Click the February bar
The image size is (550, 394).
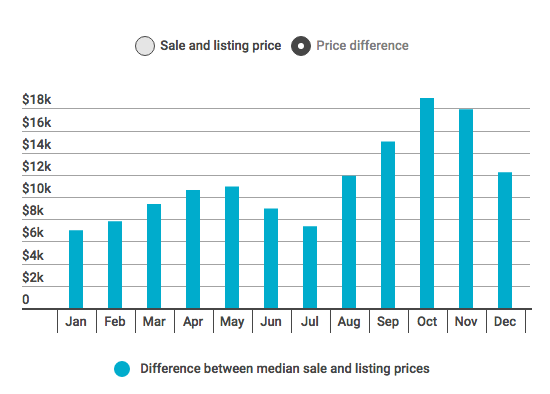tap(115, 265)
